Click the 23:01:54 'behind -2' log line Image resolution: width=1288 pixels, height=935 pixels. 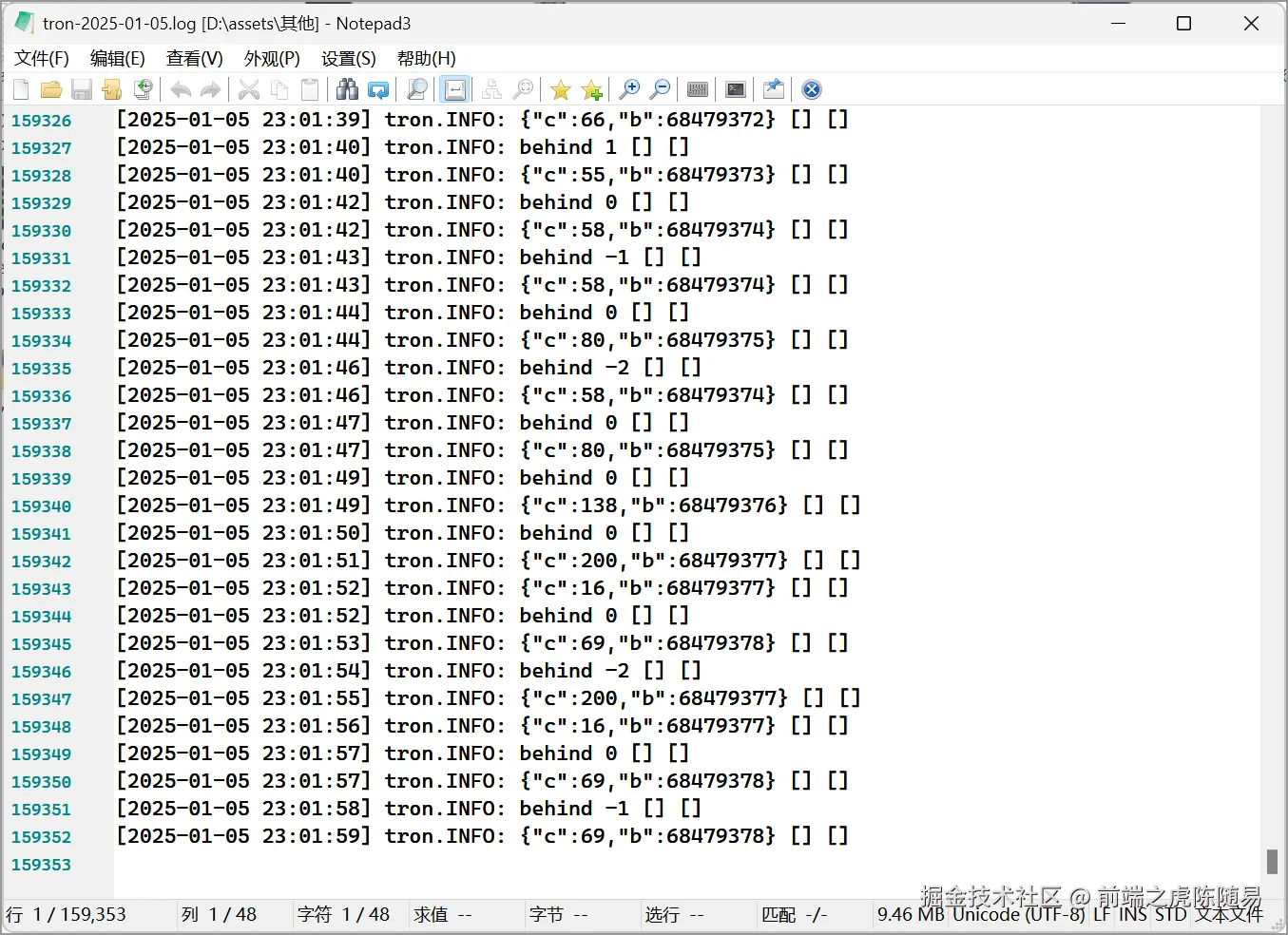pyautogui.click(x=409, y=671)
